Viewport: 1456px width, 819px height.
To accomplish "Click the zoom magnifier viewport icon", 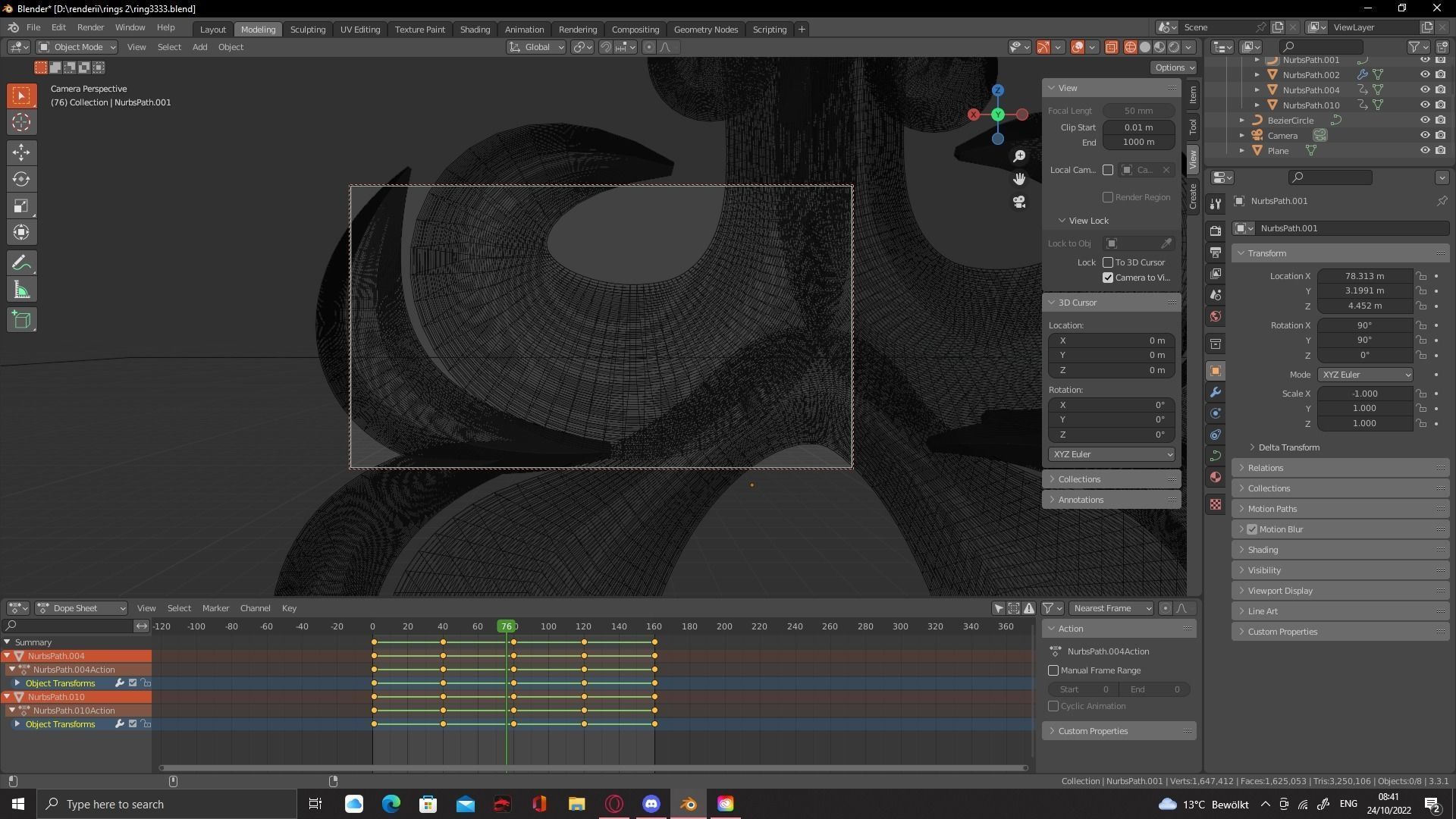I will [1019, 156].
